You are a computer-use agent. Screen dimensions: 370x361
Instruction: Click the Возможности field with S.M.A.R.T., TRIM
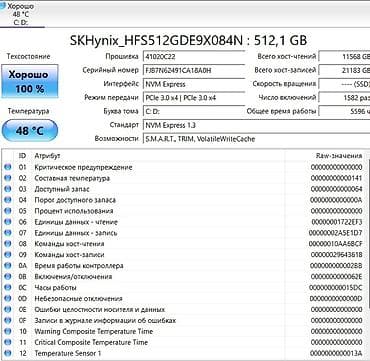256,139
